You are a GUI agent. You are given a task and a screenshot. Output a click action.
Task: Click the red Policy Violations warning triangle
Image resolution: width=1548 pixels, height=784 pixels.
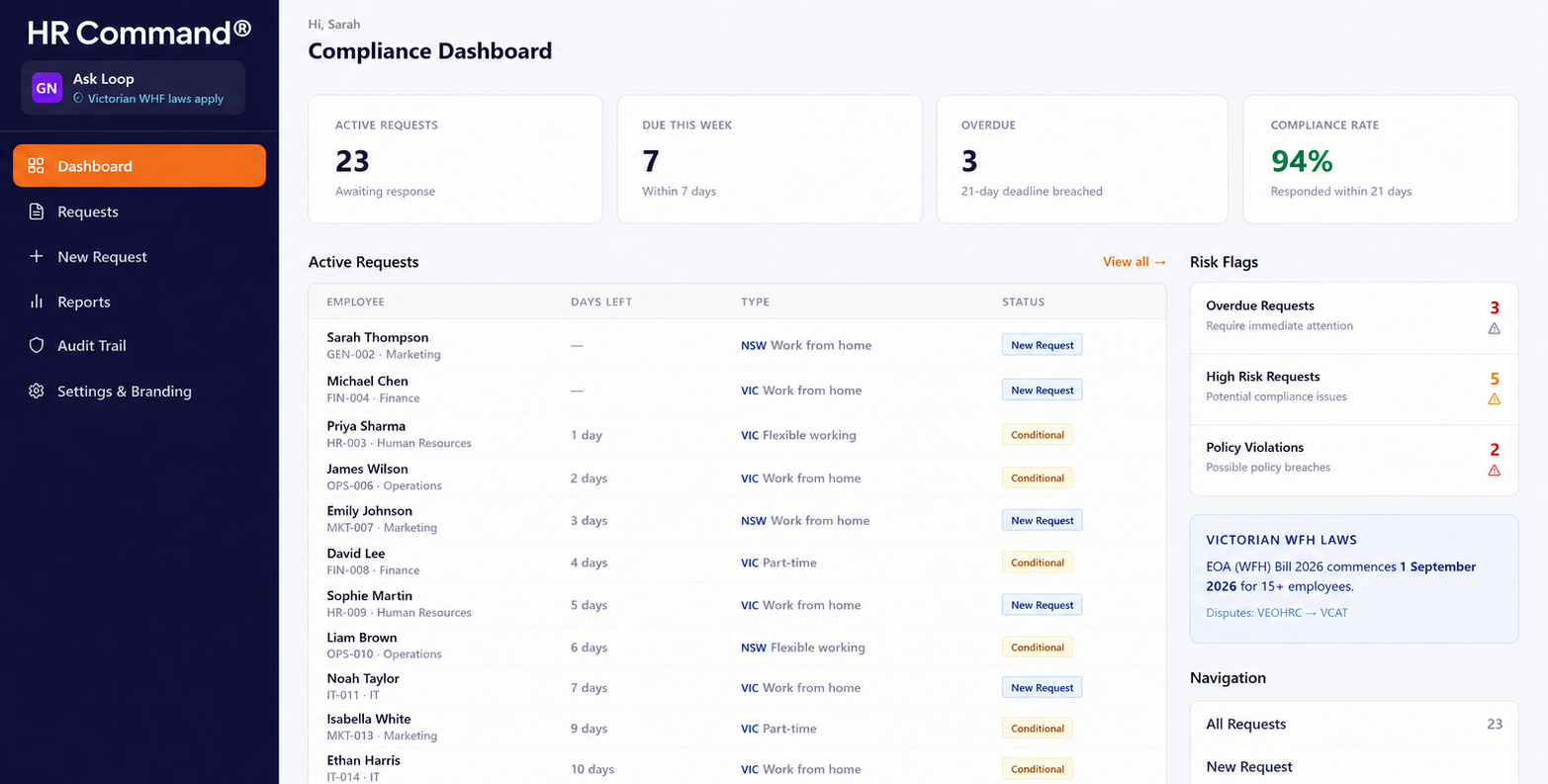1494,471
